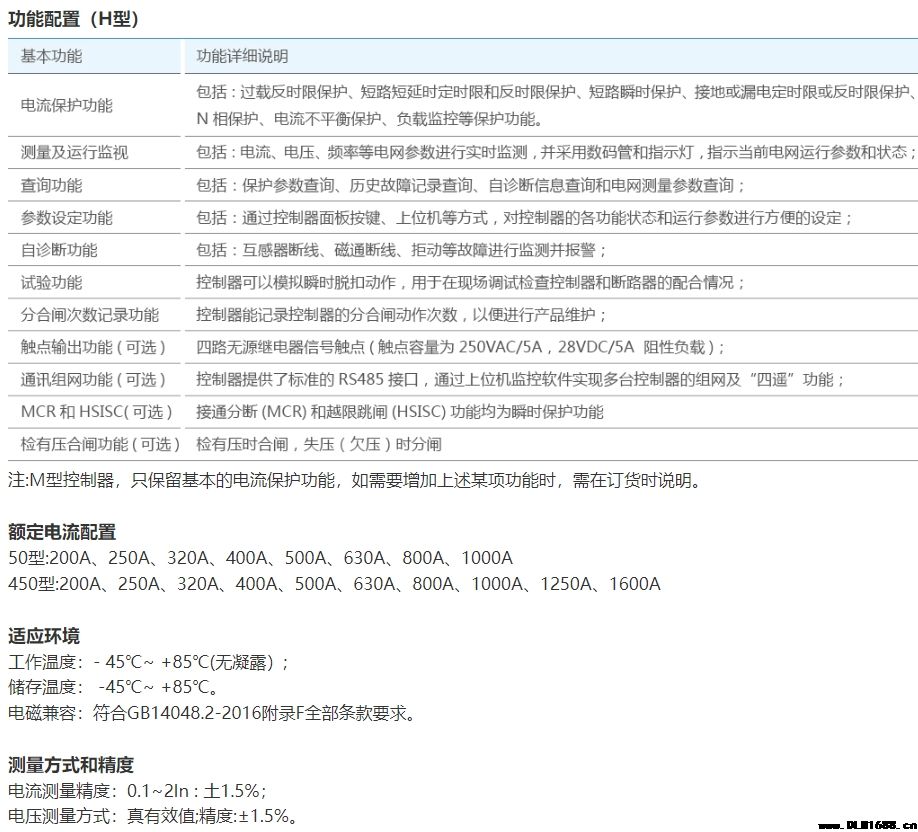918x832 pixels.
Task: Click the description '包括：互感器断线、磁通断线'
Action: pos(401,250)
